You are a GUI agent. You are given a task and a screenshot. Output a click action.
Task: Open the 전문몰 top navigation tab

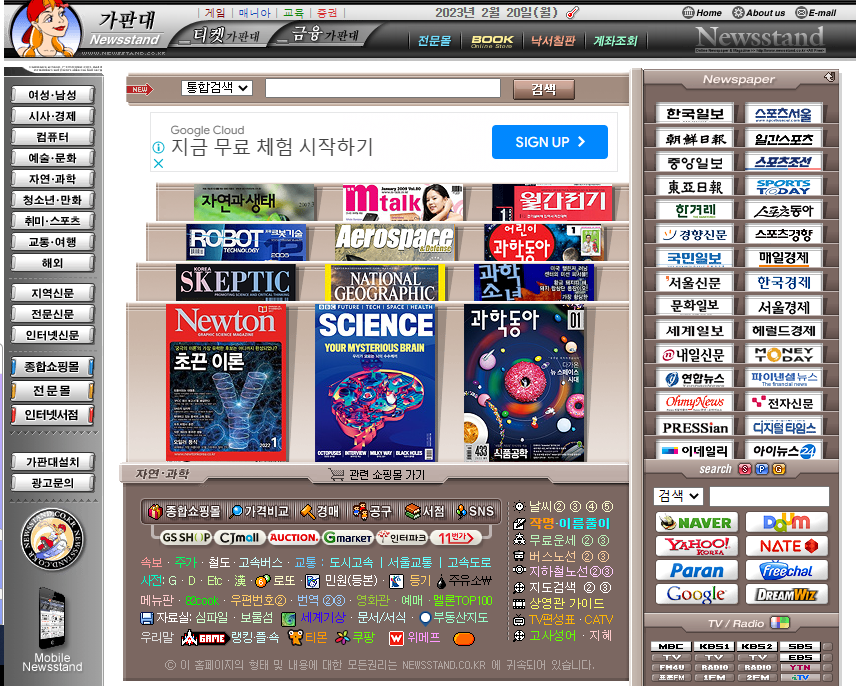(435, 40)
